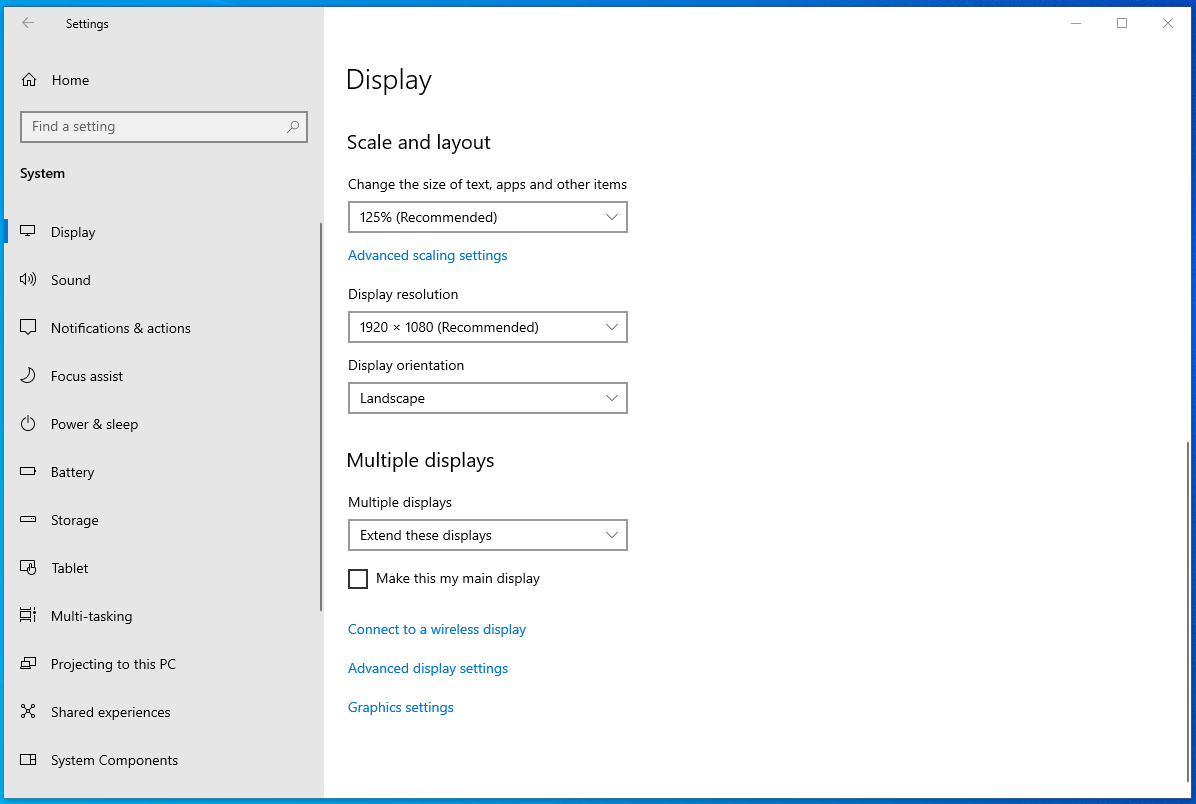The width and height of the screenshot is (1196, 804).
Task: Open the Display resolution dropdown
Action: (x=487, y=327)
